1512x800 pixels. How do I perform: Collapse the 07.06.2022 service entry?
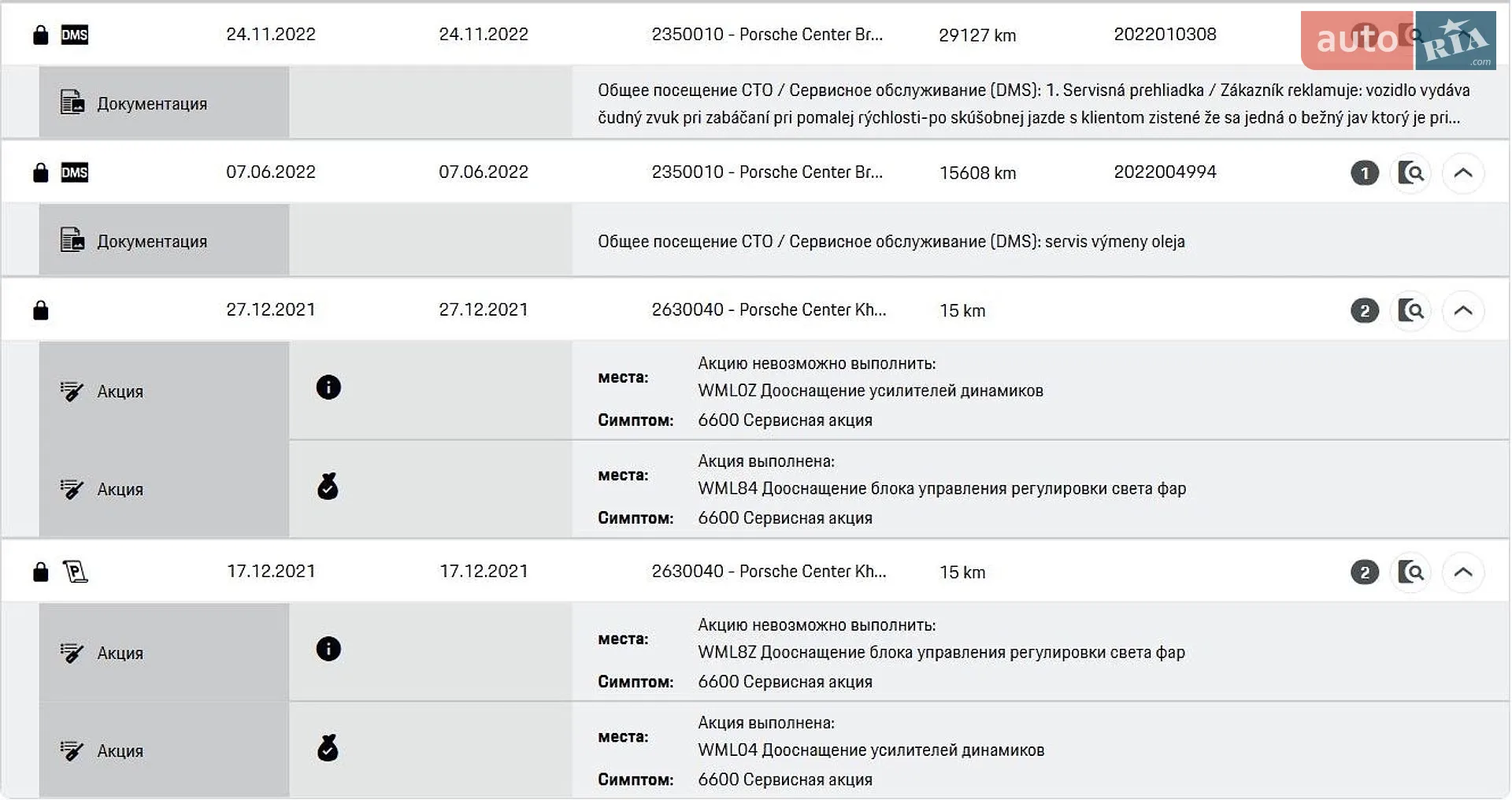pyautogui.click(x=1463, y=173)
